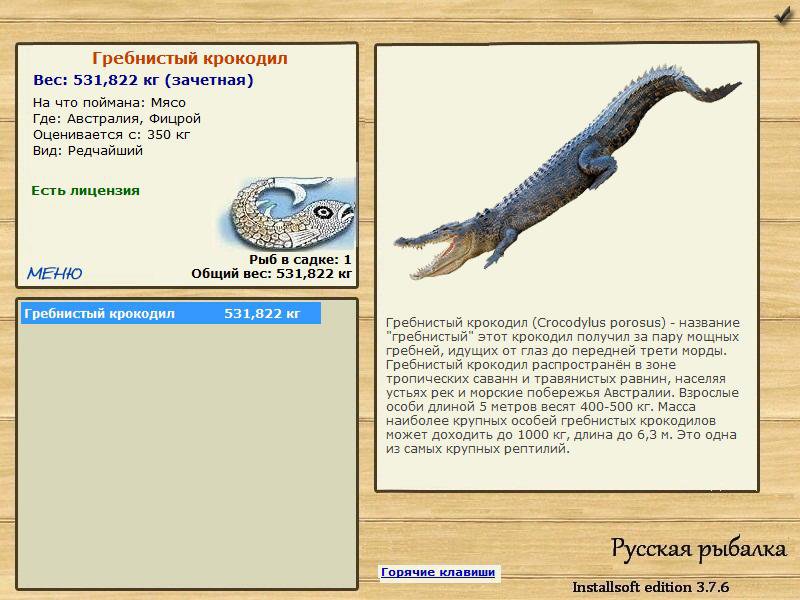Click the text 'На что поймана: Мясо'
Viewport: 800px width, 600px height.
coord(109,103)
